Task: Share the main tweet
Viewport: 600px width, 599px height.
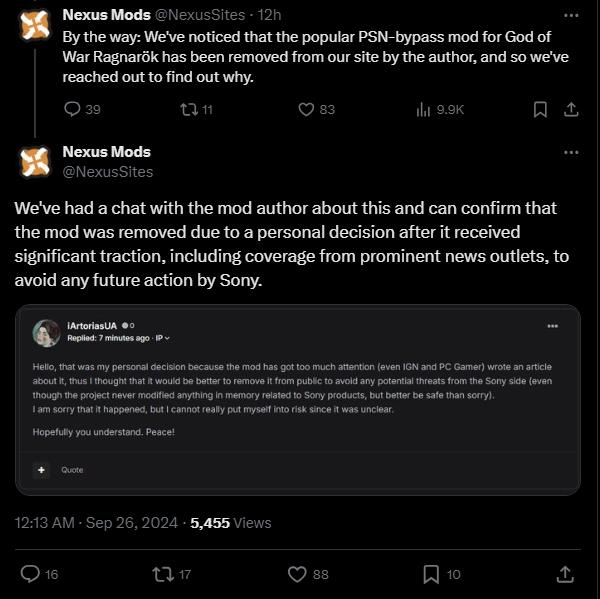Action: click(x=565, y=573)
